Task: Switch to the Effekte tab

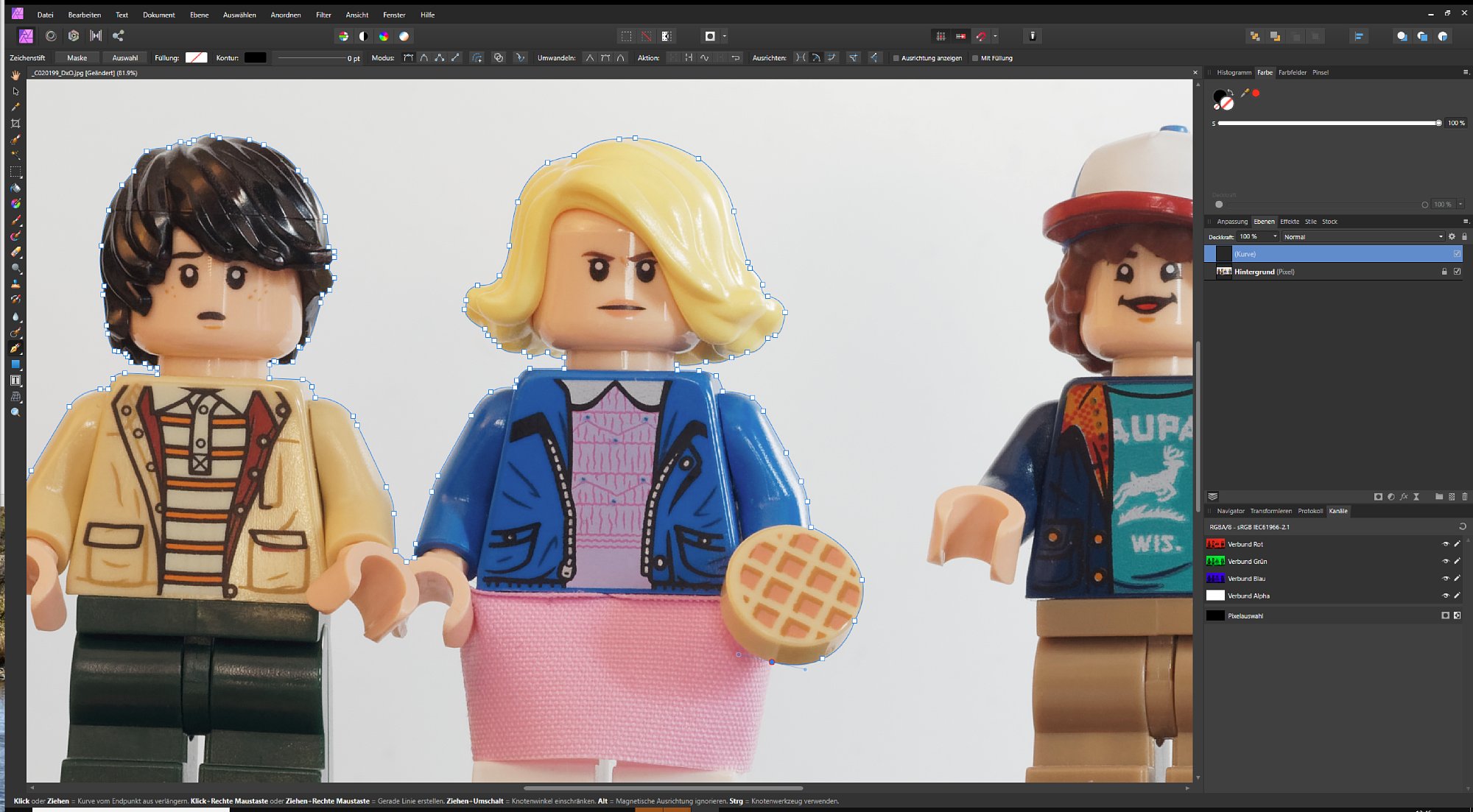Action: tap(1289, 222)
